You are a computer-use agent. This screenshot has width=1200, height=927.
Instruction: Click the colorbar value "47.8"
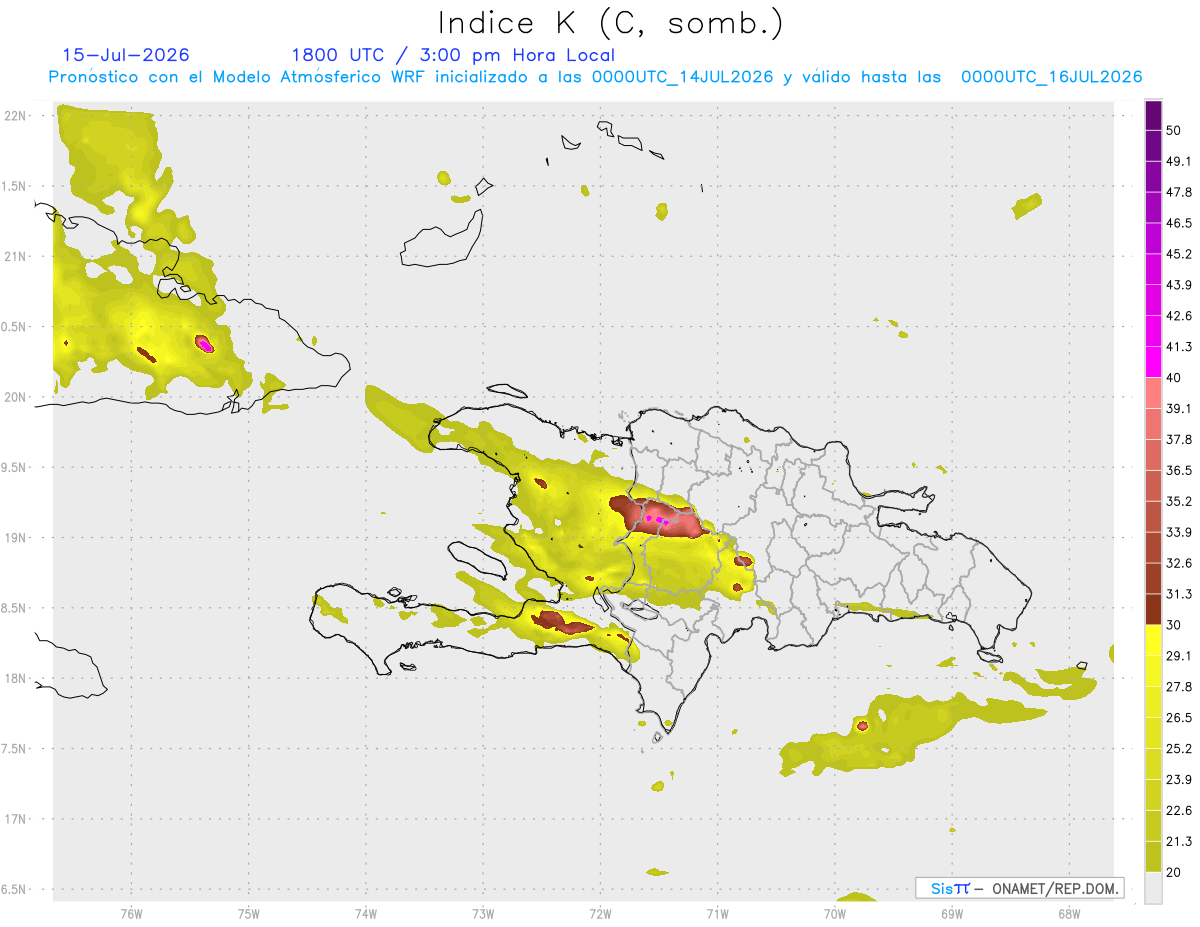point(1179,192)
